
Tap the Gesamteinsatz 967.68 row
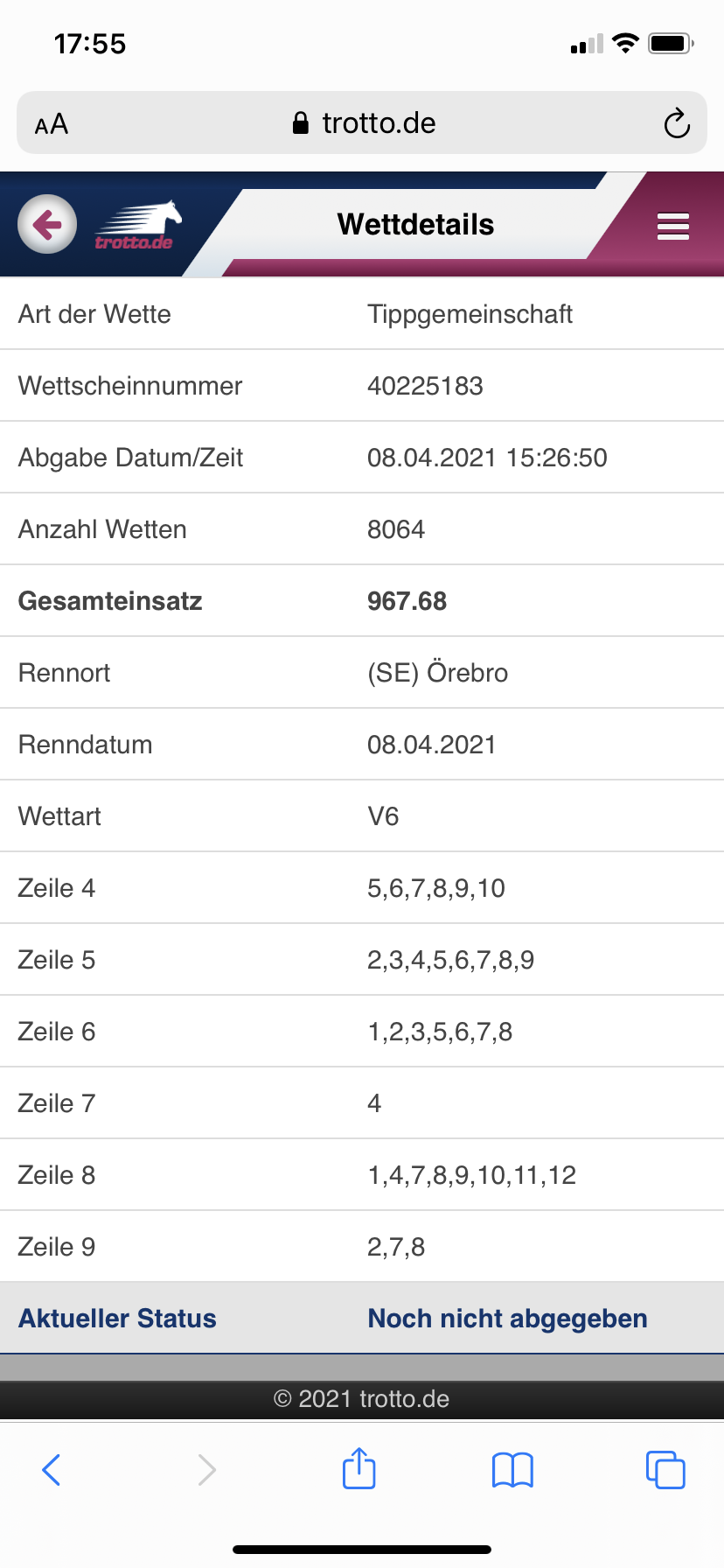coord(362,601)
